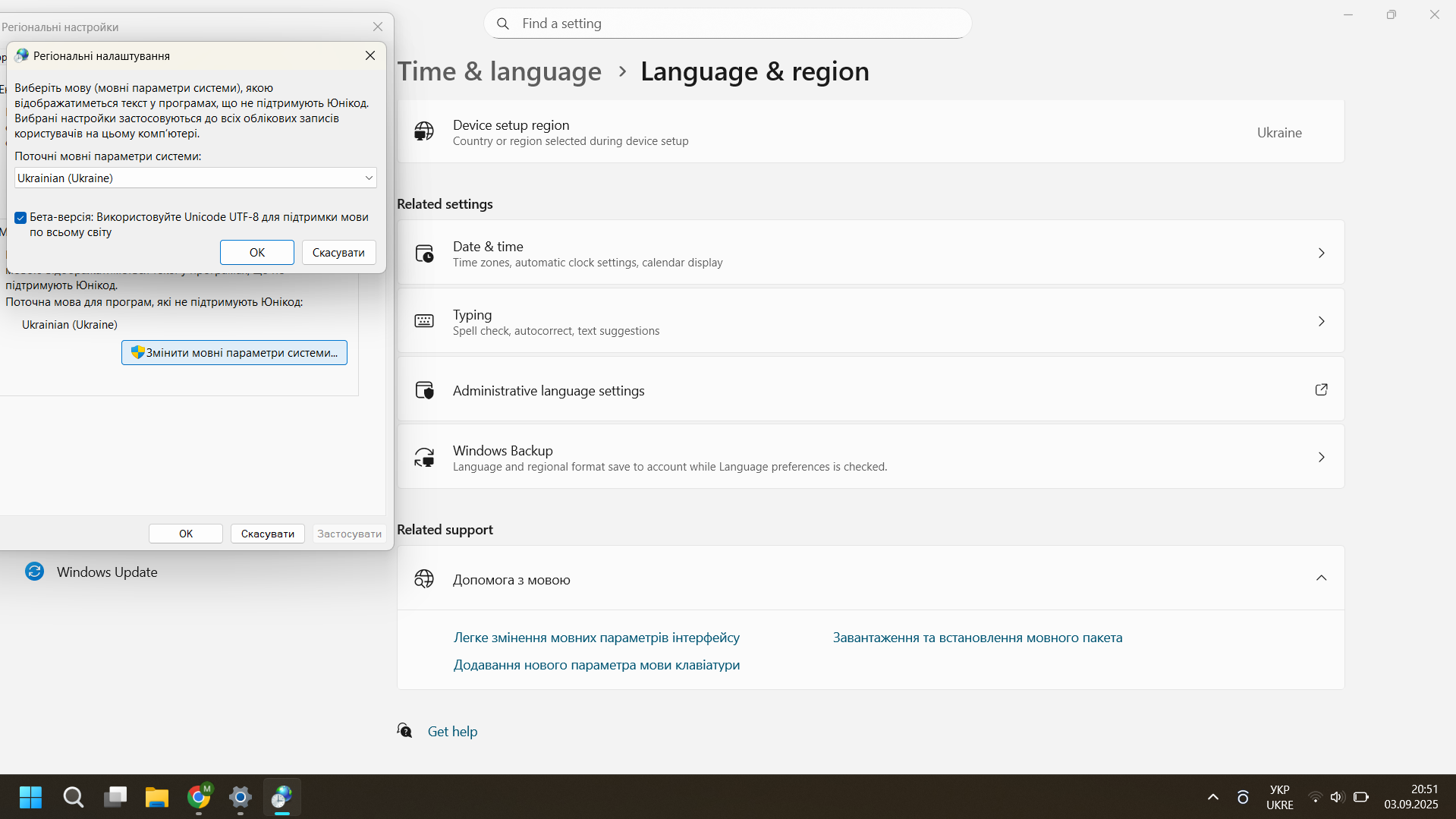Click the Task View taskbar icon

115,797
